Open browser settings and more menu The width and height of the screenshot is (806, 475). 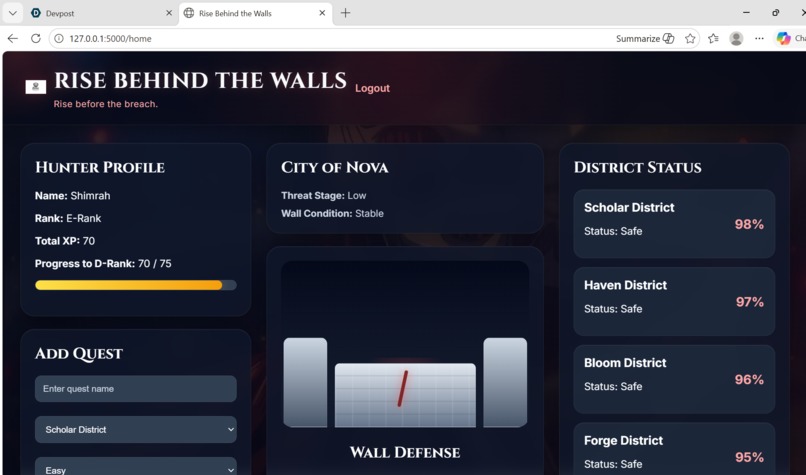point(759,39)
